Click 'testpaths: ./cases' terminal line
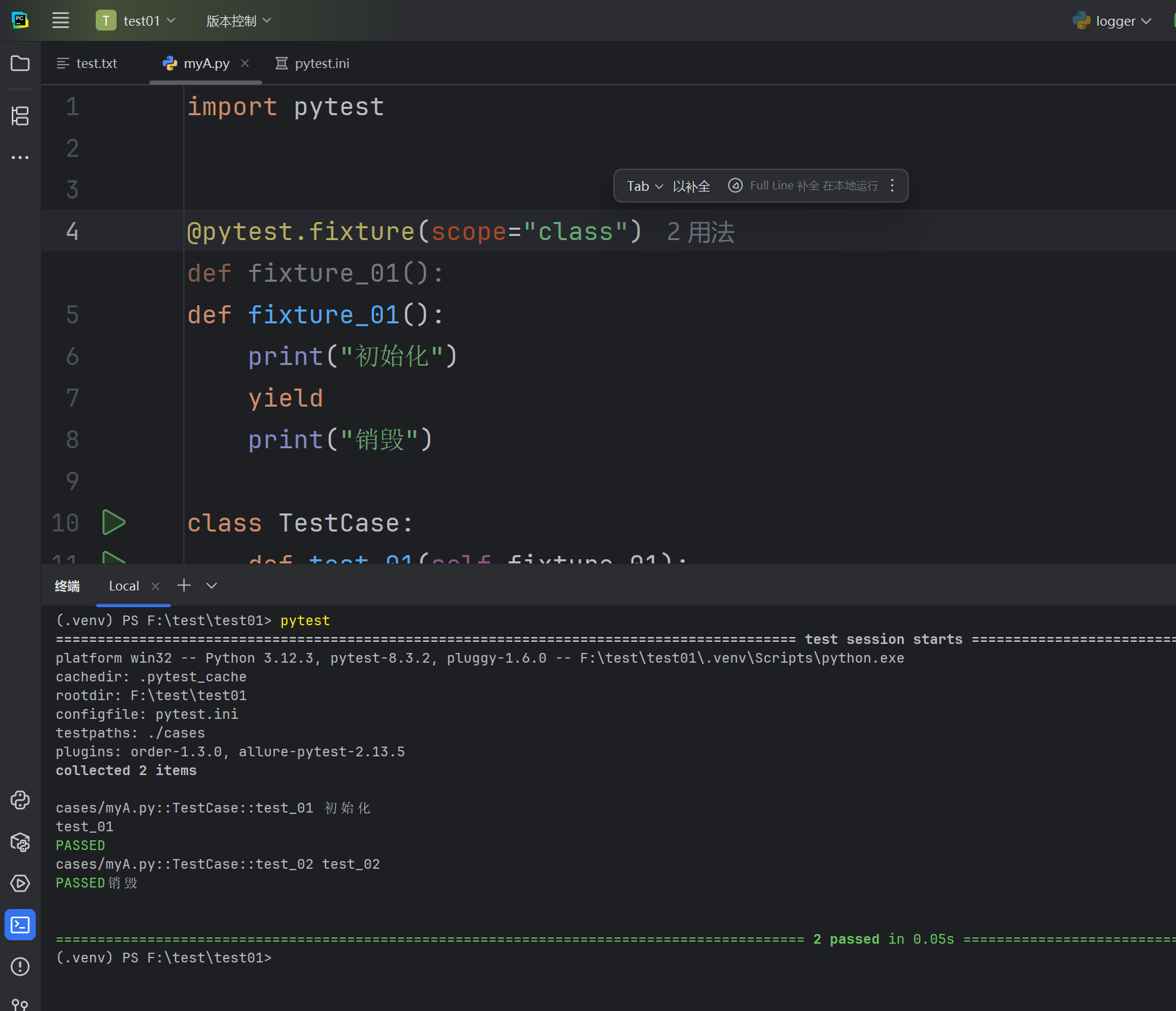The width and height of the screenshot is (1176, 1011). (x=130, y=733)
